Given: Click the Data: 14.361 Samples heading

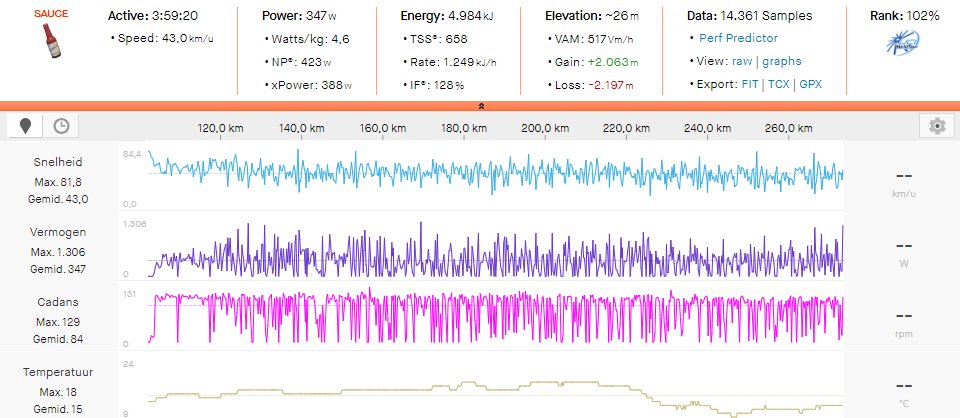Looking at the screenshot, I should click(x=749, y=16).
